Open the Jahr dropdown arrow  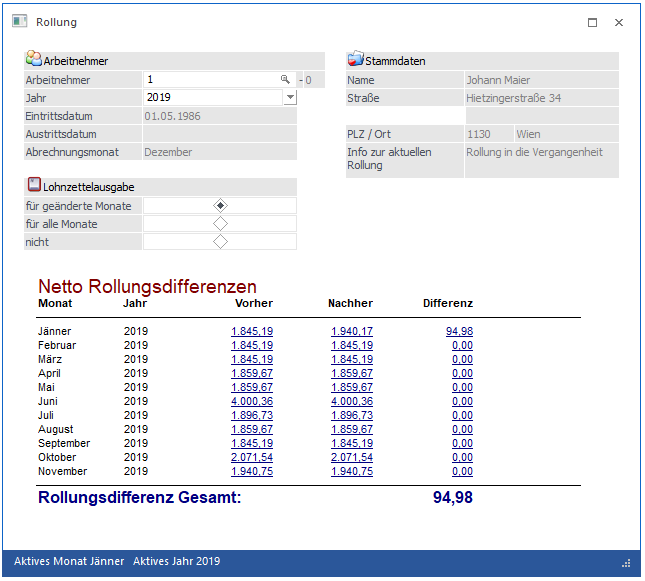(290, 97)
